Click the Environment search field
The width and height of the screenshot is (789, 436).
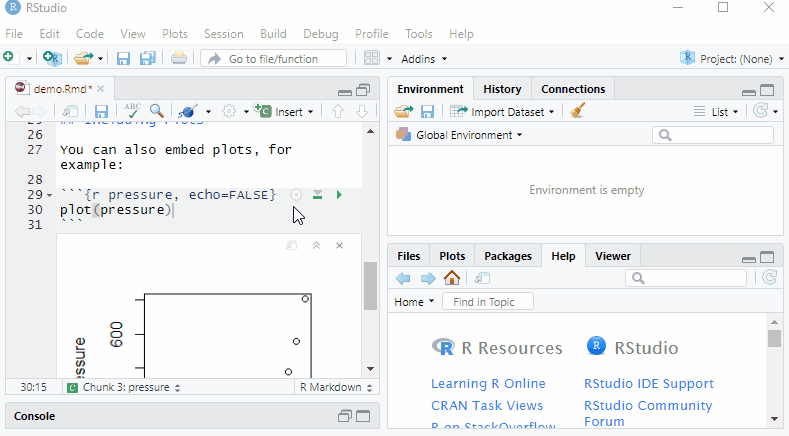[713, 135]
